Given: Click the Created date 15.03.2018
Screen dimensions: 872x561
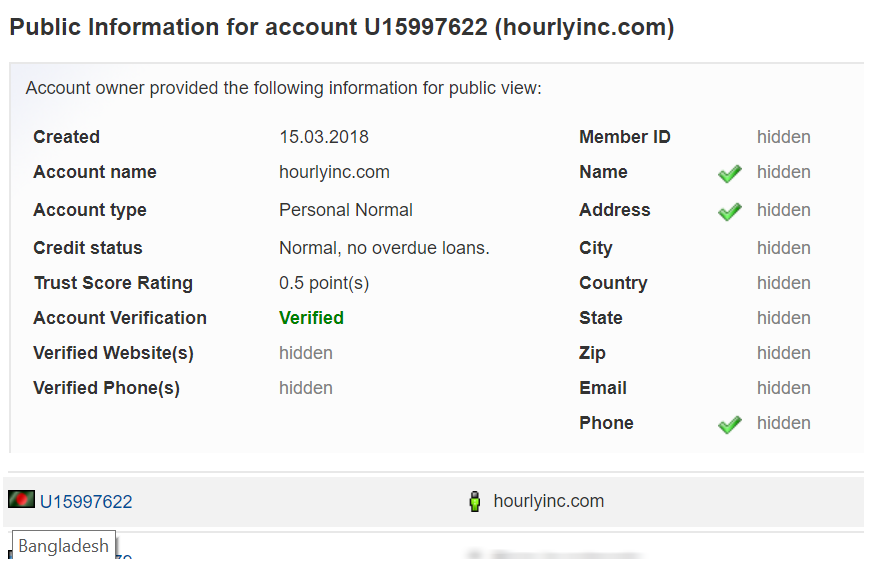Looking at the screenshot, I should coord(324,137).
